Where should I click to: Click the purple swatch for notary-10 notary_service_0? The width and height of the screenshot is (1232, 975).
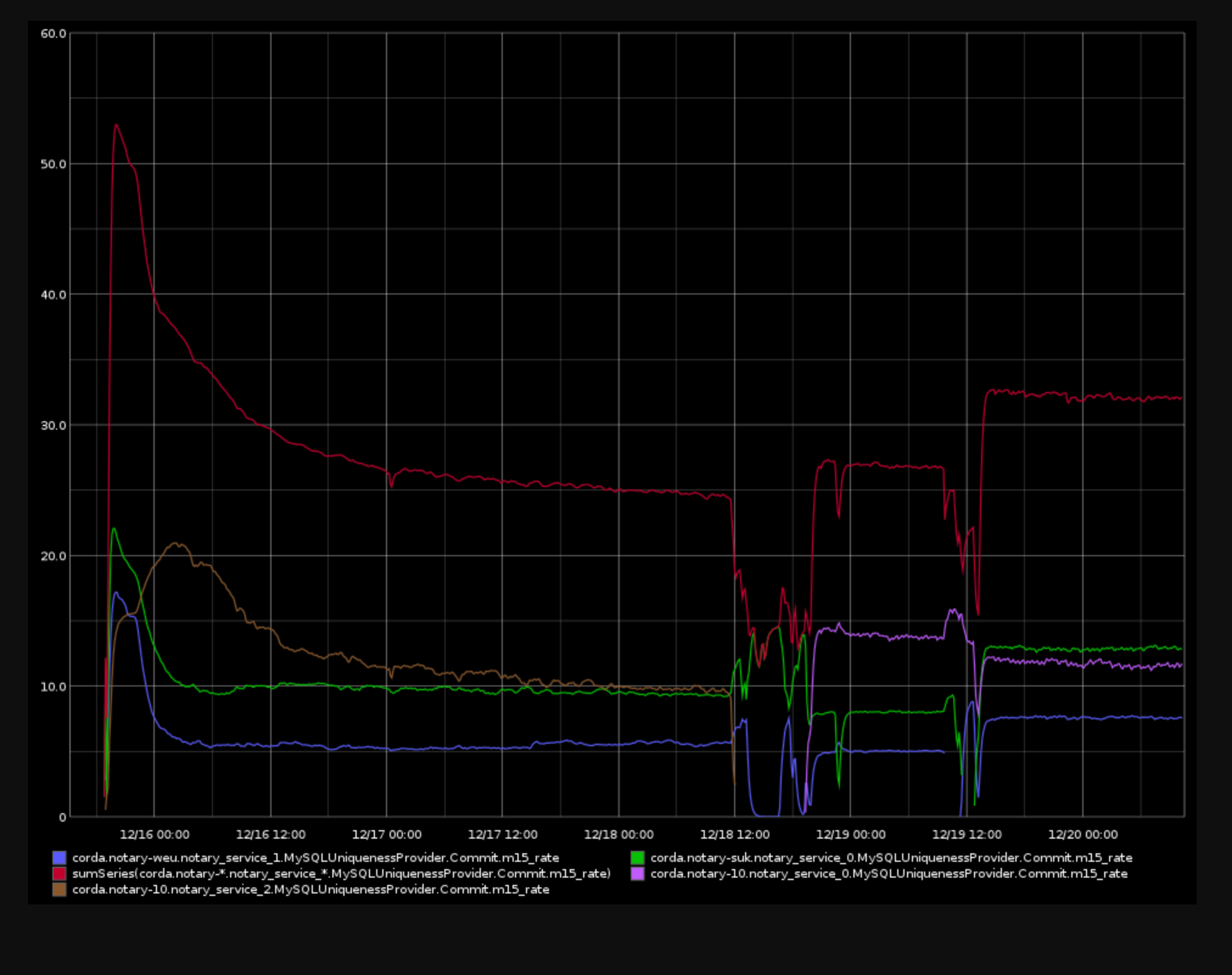pos(637,873)
